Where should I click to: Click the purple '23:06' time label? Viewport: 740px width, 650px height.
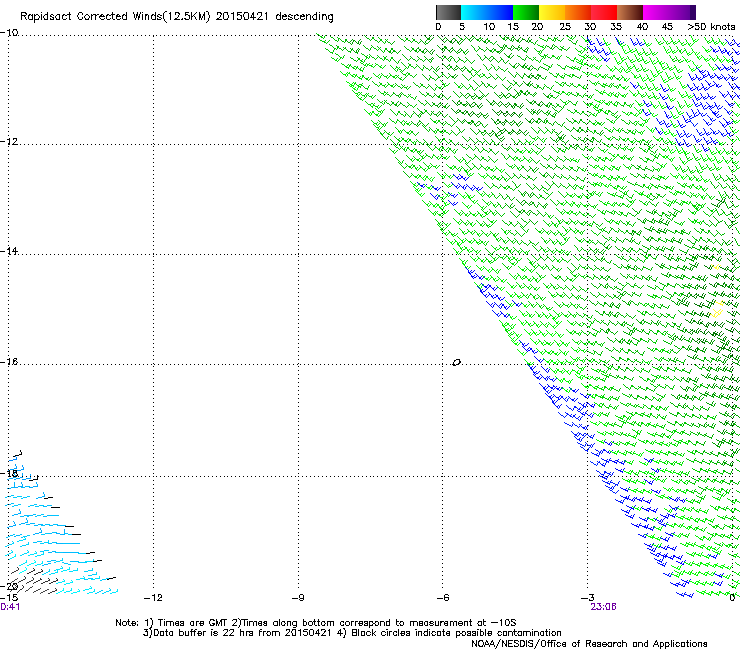(603, 607)
